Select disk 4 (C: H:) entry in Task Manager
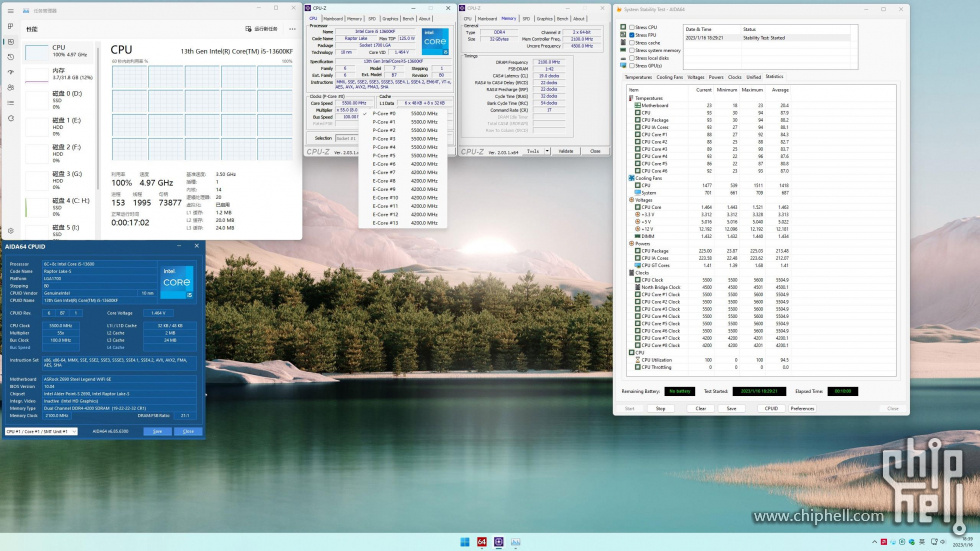 tap(59, 207)
